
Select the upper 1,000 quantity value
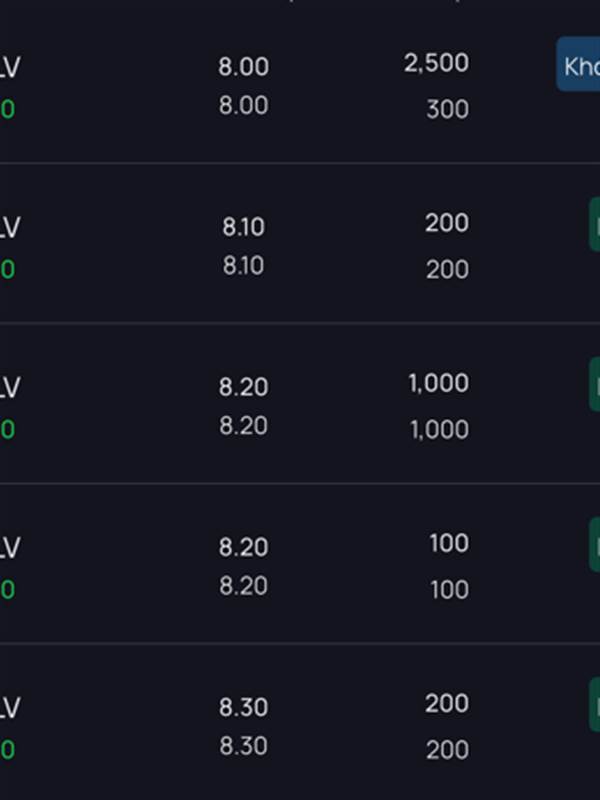coord(438,384)
